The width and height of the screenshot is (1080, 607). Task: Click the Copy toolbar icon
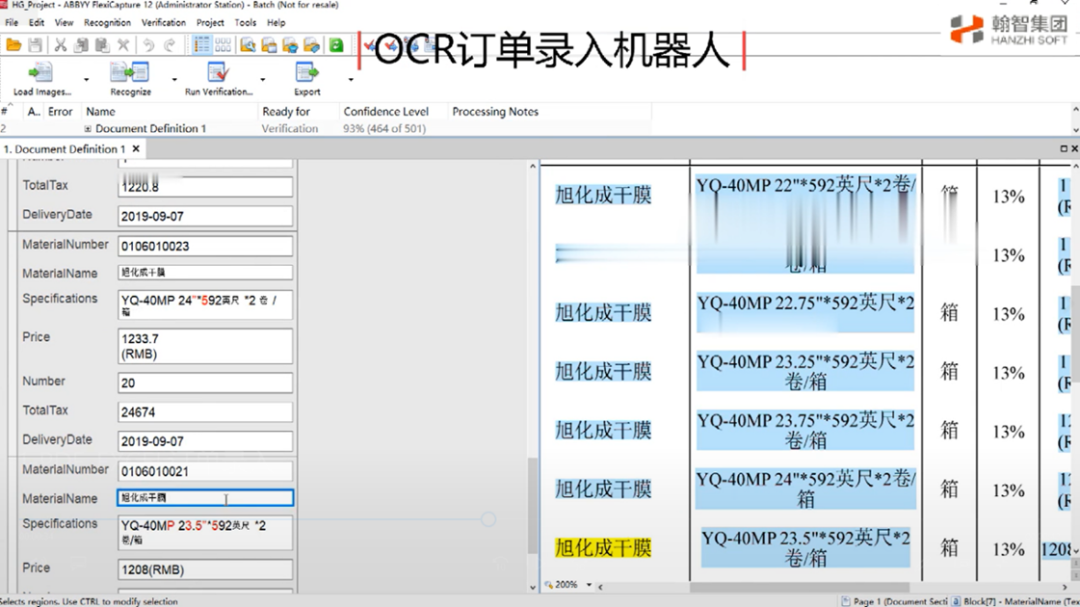click(81, 45)
